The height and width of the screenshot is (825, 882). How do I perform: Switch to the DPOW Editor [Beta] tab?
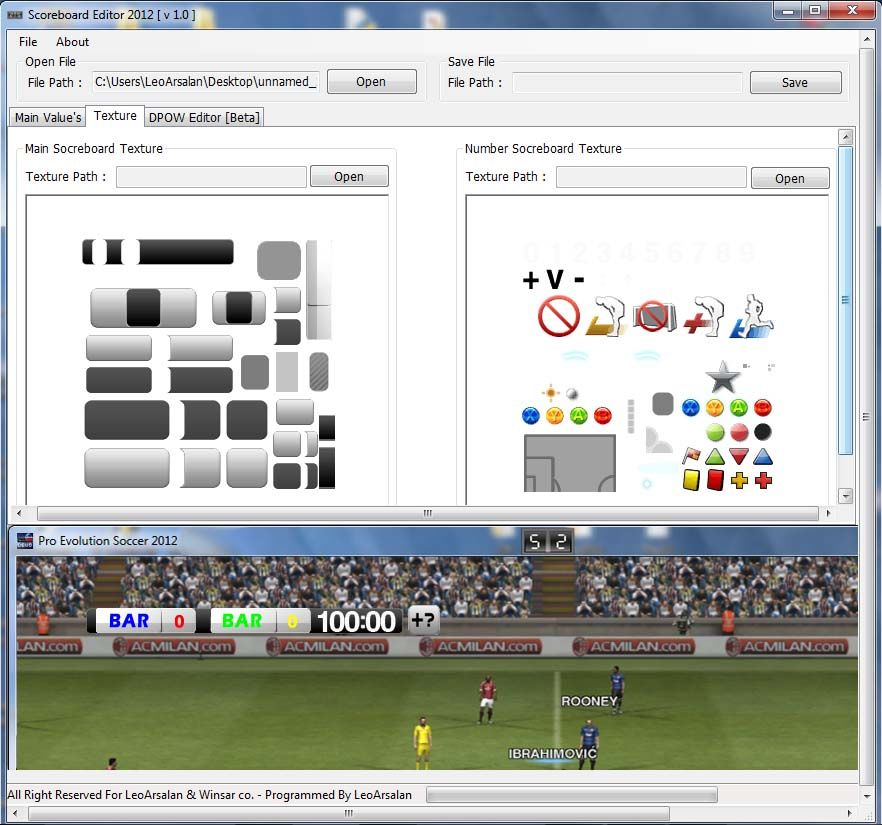click(204, 117)
